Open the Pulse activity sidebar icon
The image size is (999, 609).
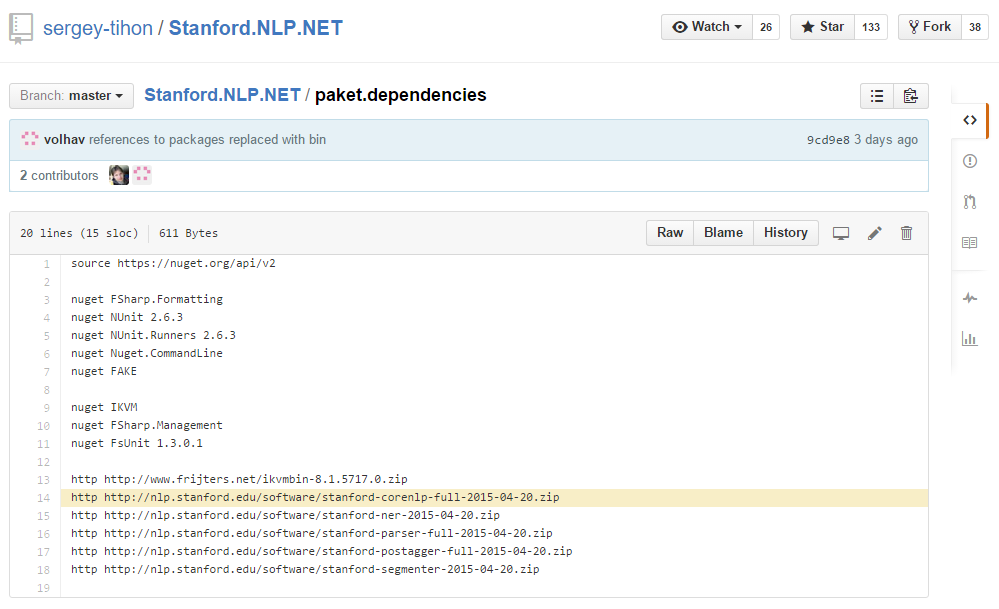[970, 298]
